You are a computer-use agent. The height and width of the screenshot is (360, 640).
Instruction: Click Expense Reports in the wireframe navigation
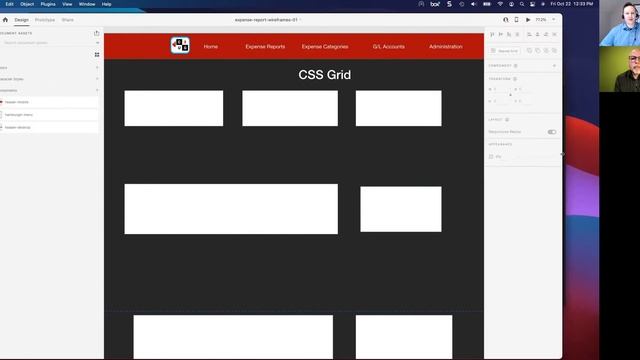[x=265, y=47]
